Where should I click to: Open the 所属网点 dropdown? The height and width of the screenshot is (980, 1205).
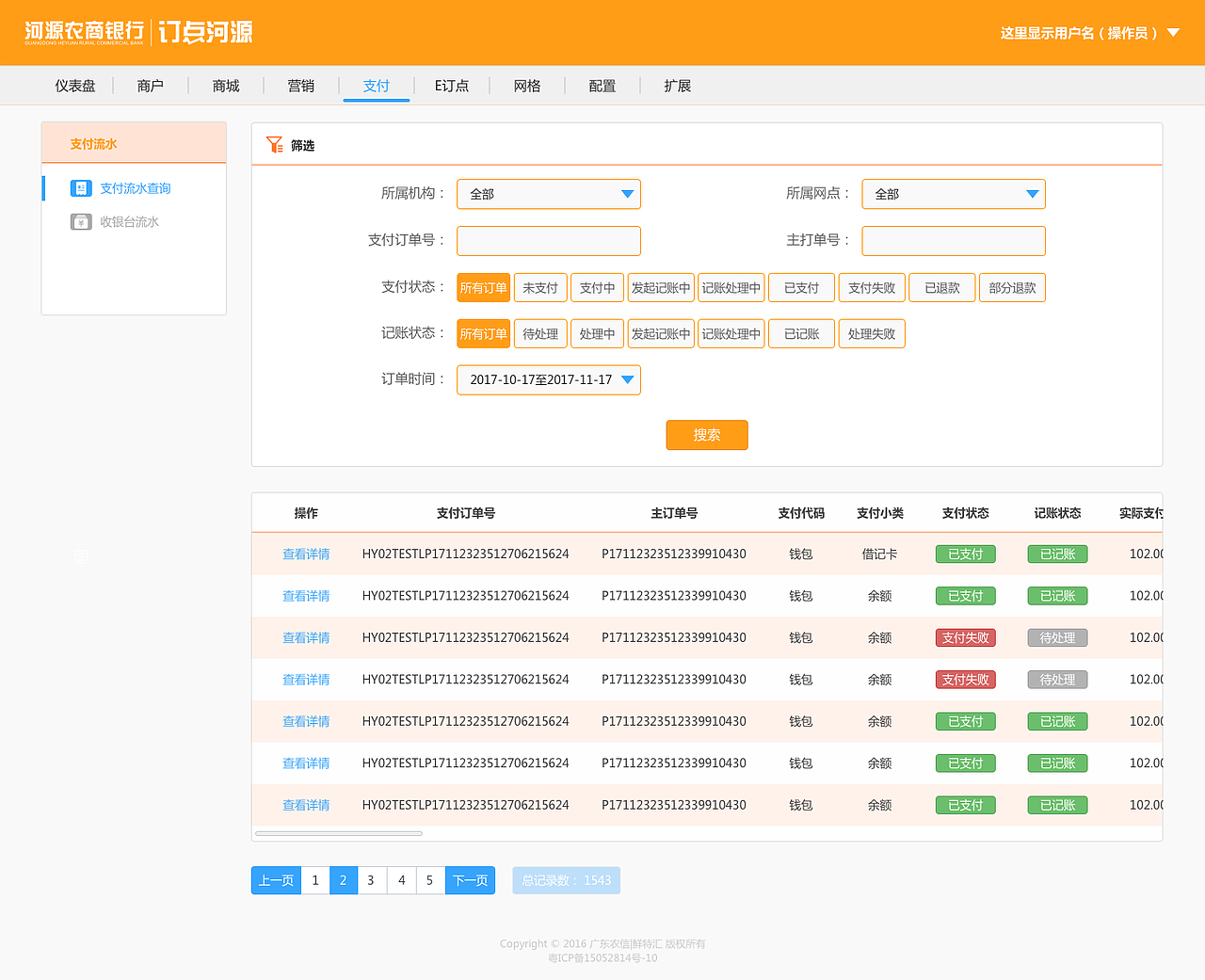click(x=954, y=194)
